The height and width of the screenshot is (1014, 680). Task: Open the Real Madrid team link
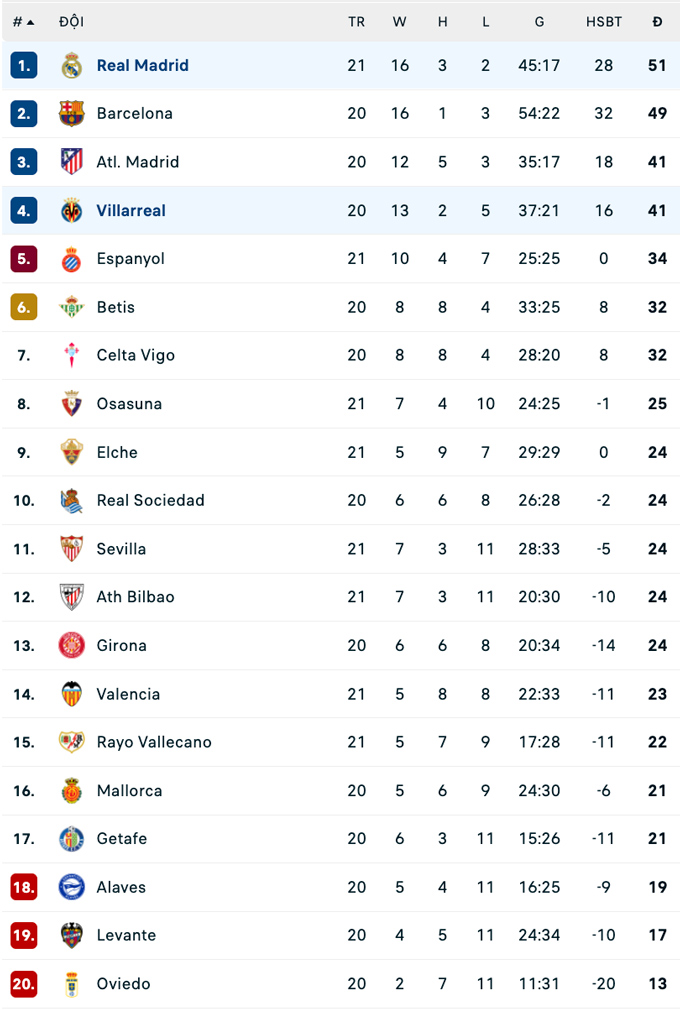142,66
